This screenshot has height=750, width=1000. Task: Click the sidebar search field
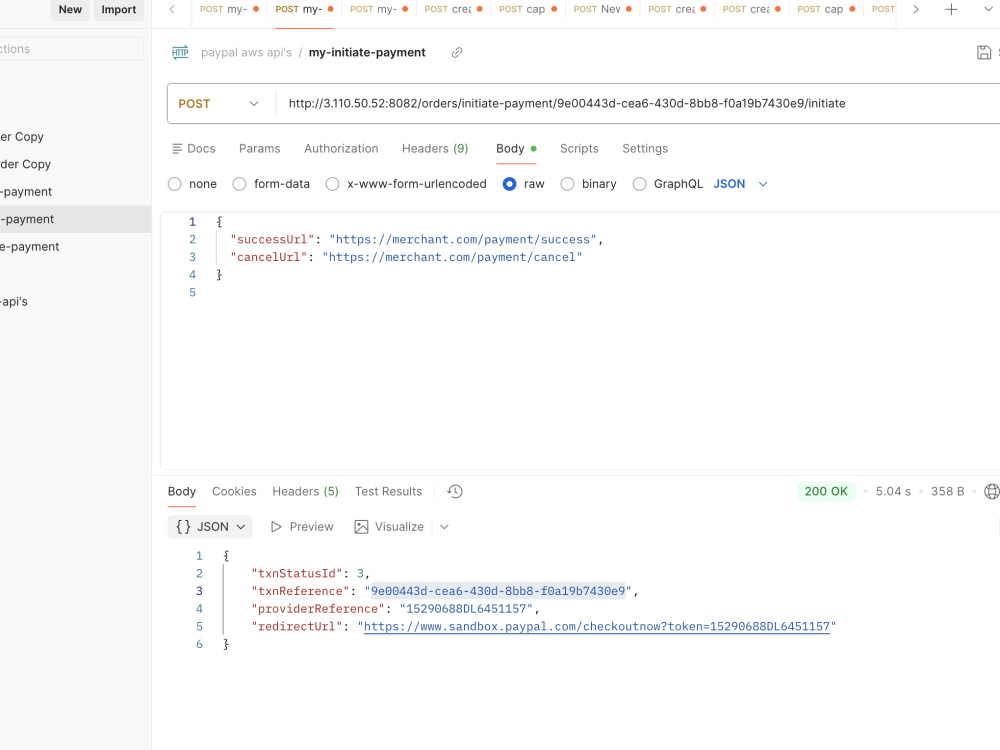[x=71, y=49]
